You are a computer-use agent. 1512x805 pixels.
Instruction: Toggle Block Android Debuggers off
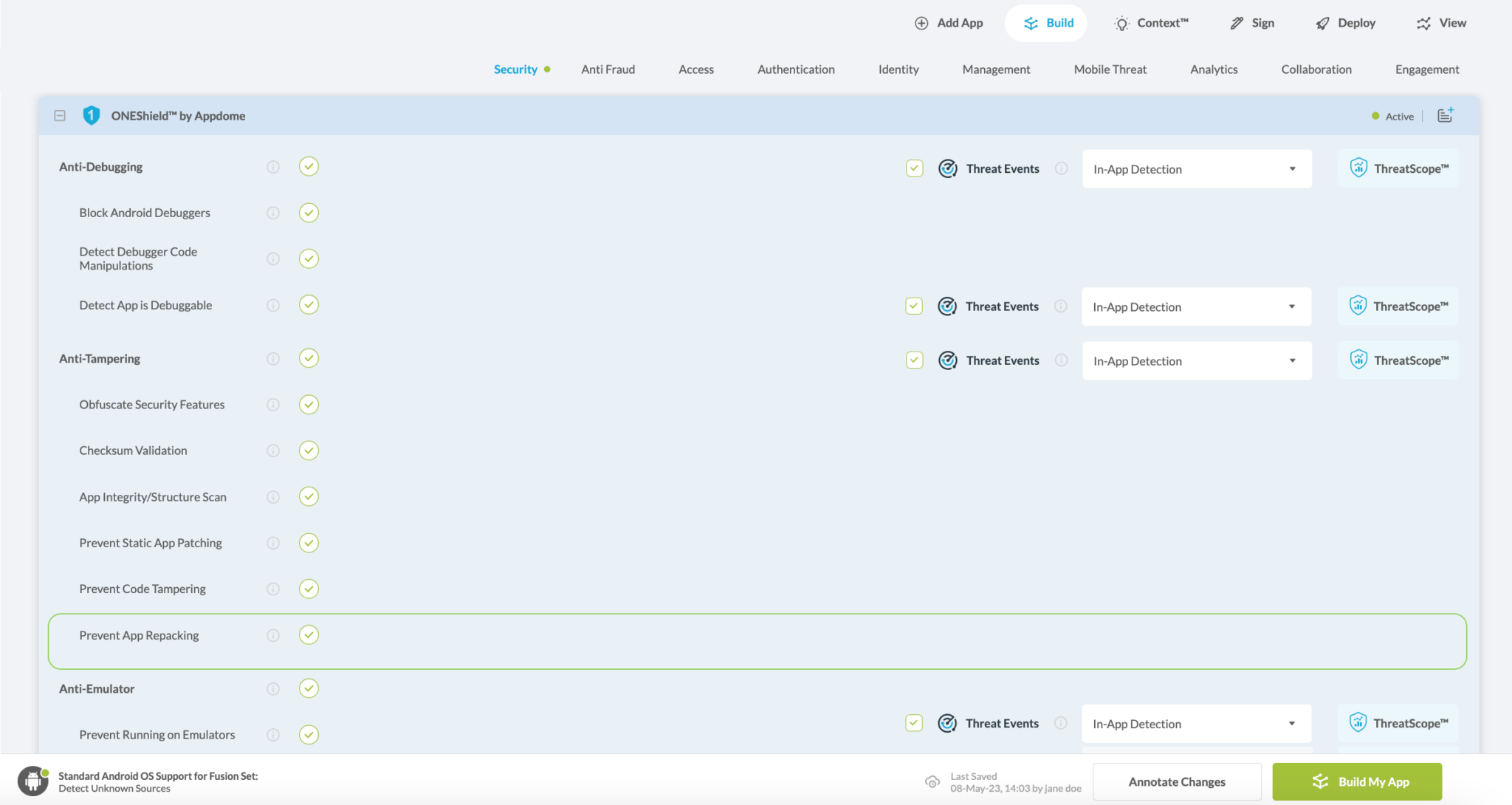pos(309,213)
